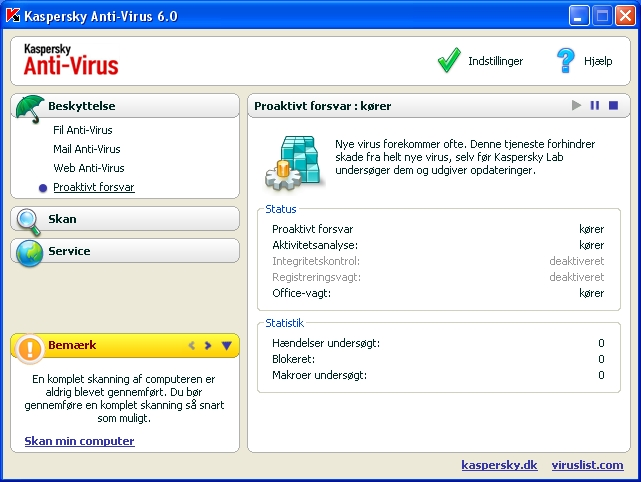Image resolution: width=641 pixels, height=482 pixels.
Task: Click the blue question mark Hjælp icon
Action: tap(566, 61)
